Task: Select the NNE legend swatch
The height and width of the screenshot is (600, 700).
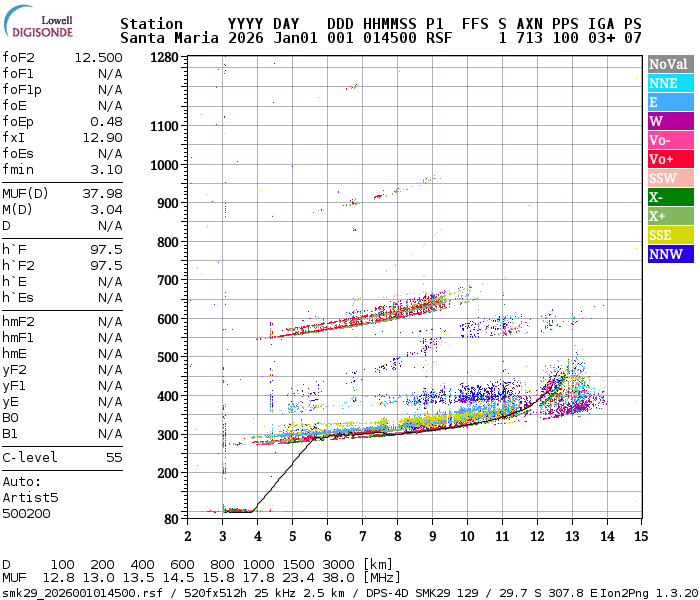Action: click(671, 83)
